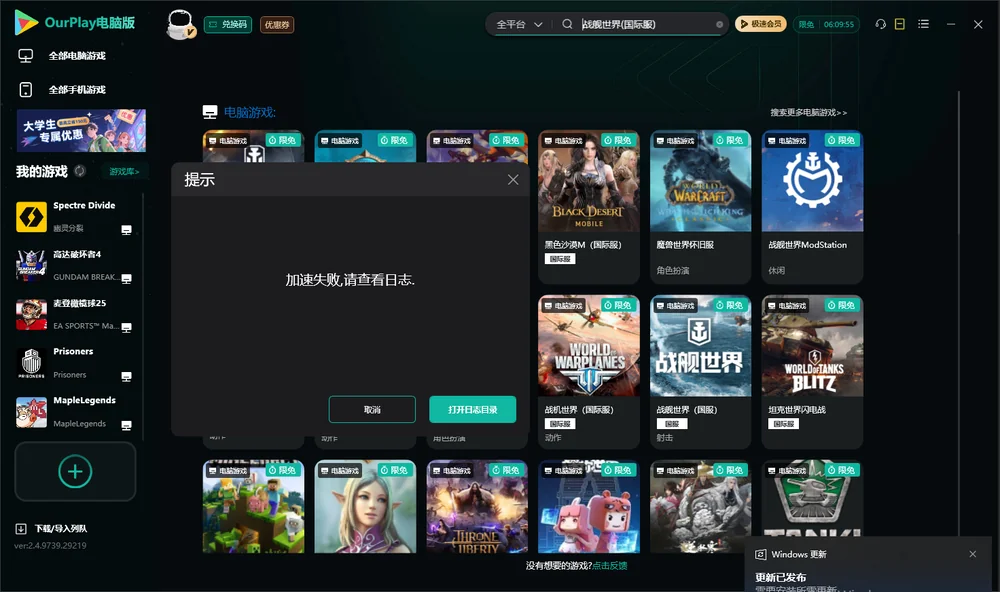Close the Windows 更新 notification
The width and height of the screenshot is (1000, 592).
(x=973, y=554)
